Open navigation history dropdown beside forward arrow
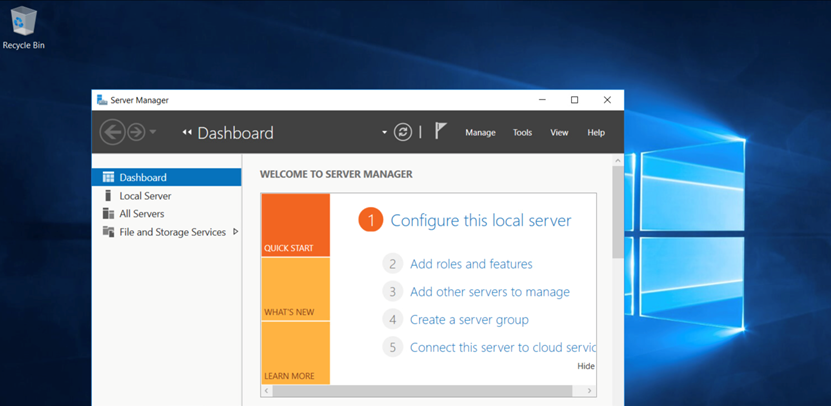The height and width of the screenshot is (406, 831). click(153, 132)
